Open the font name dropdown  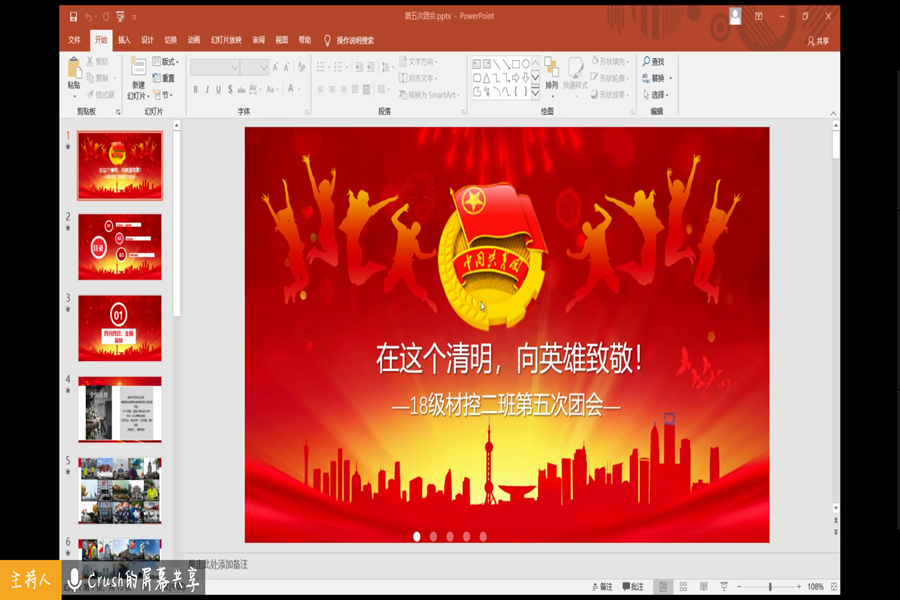pos(235,67)
